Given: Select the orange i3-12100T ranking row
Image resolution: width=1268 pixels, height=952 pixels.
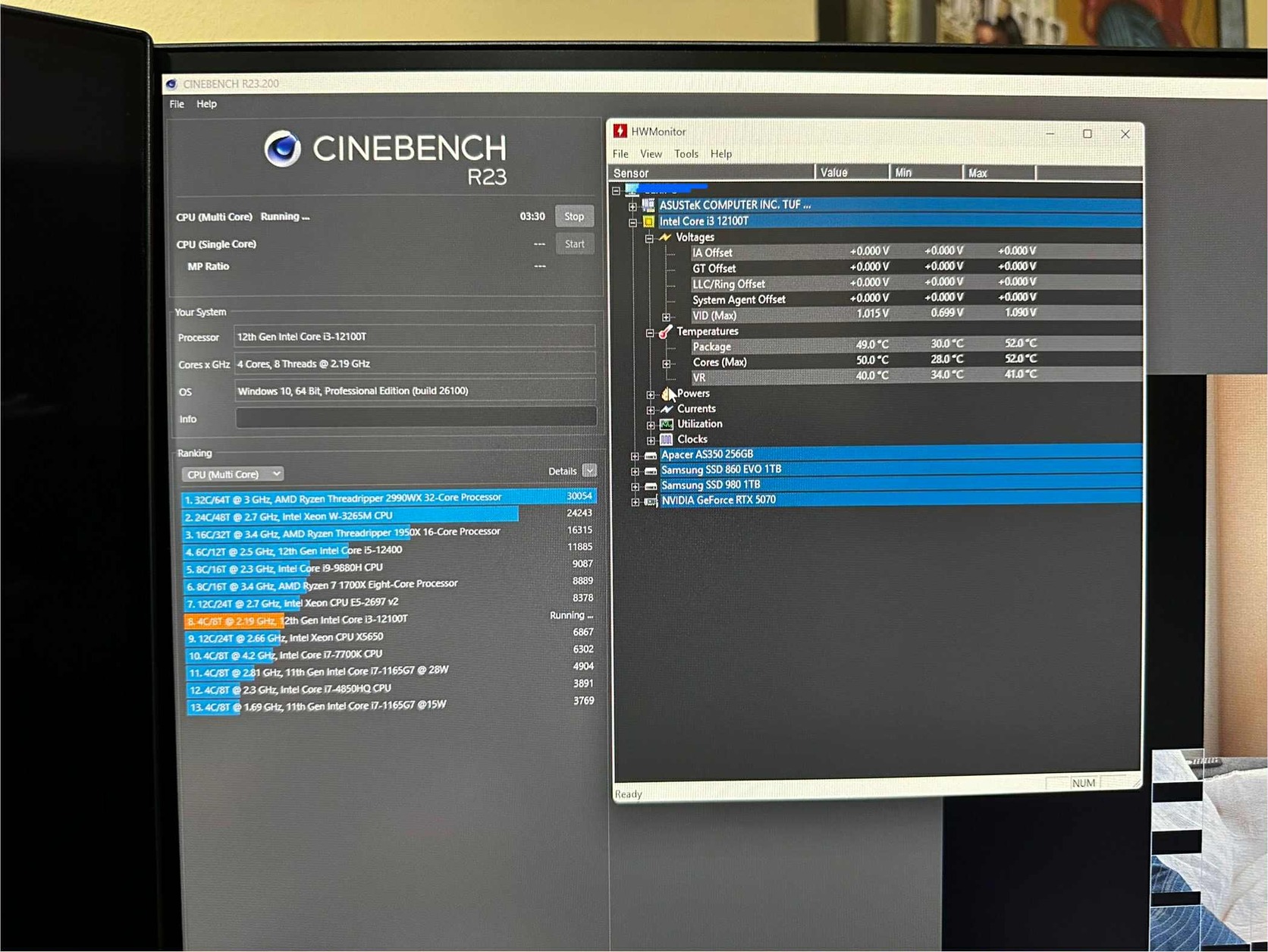Looking at the screenshot, I should click(x=390, y=620).
